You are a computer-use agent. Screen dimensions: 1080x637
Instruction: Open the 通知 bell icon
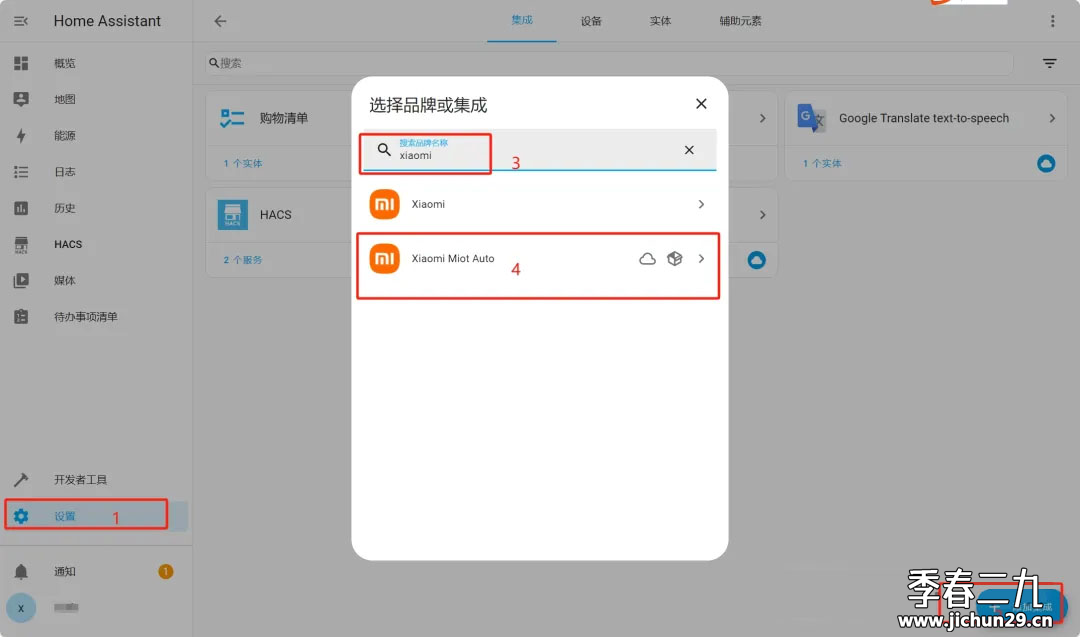click(x=21, y=572)
